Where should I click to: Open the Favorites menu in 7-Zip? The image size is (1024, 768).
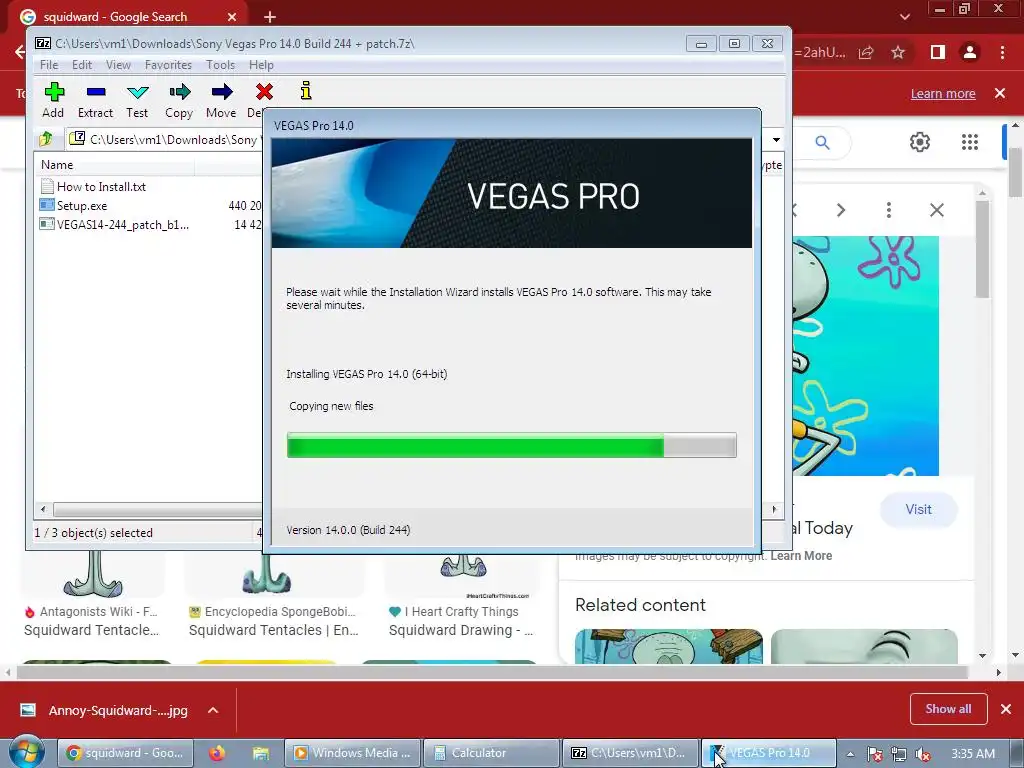(168, 65)
